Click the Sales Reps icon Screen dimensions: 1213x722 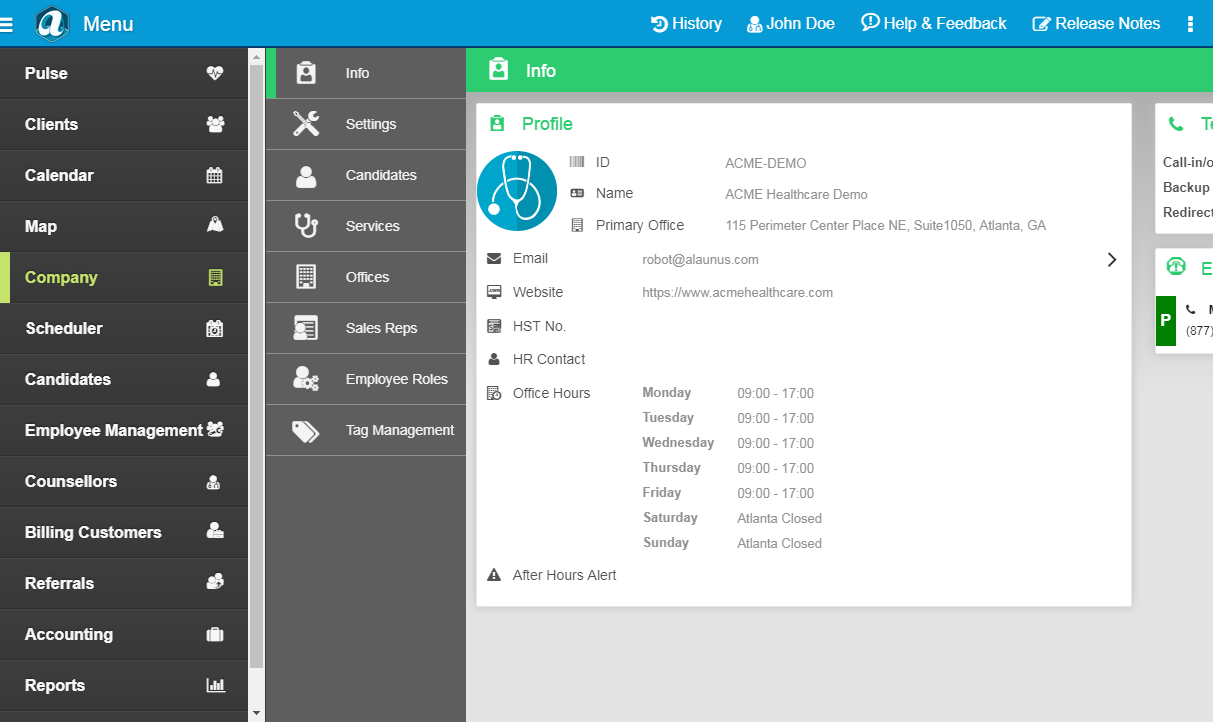pyautogui.click(x=306, y=328)
